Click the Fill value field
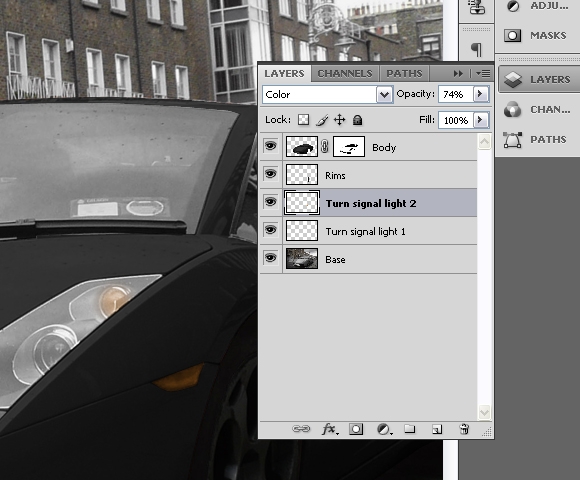Screen dimensions: 580x480 (456, 120)
